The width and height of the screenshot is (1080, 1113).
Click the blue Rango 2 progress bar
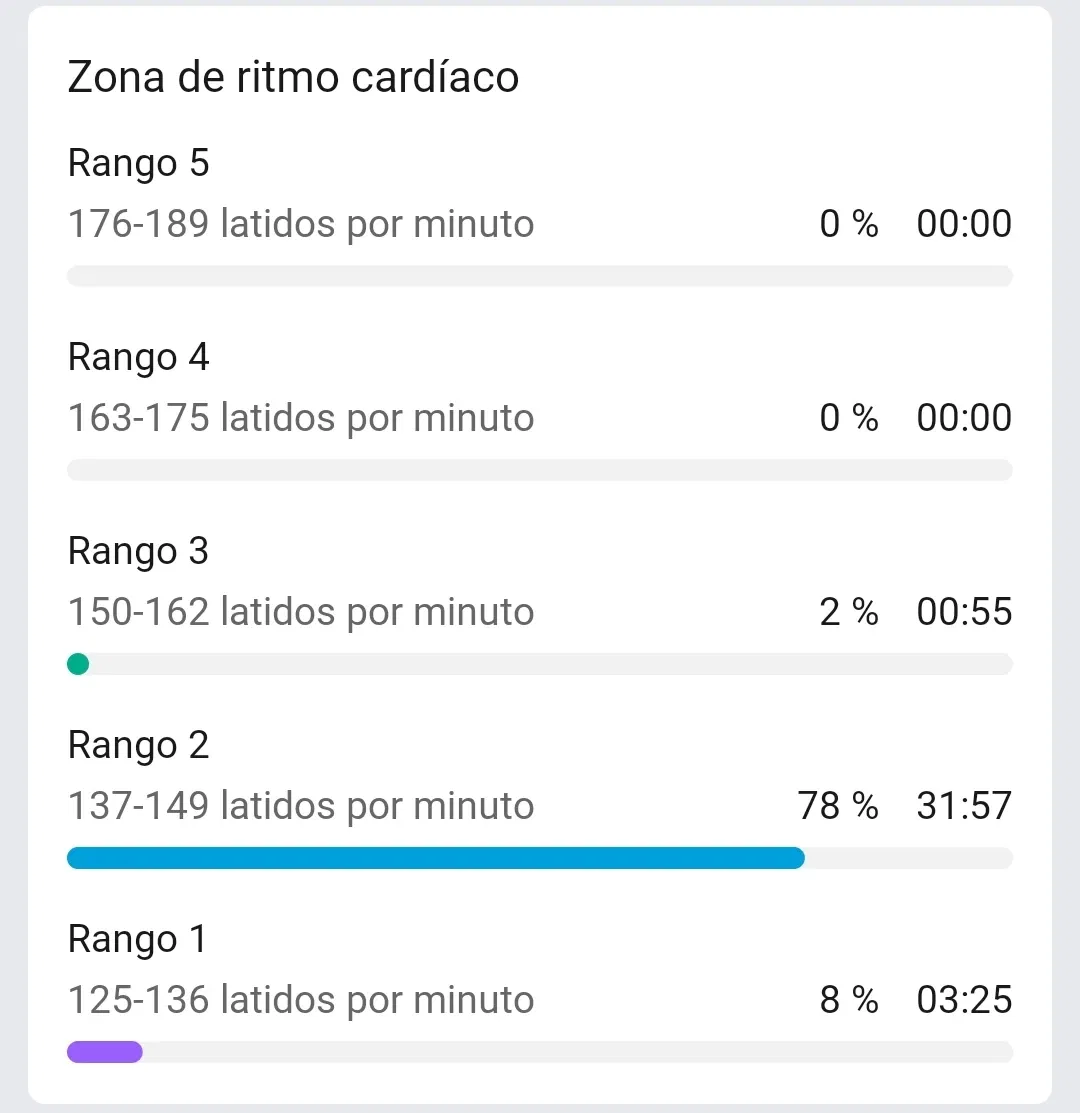435,858
